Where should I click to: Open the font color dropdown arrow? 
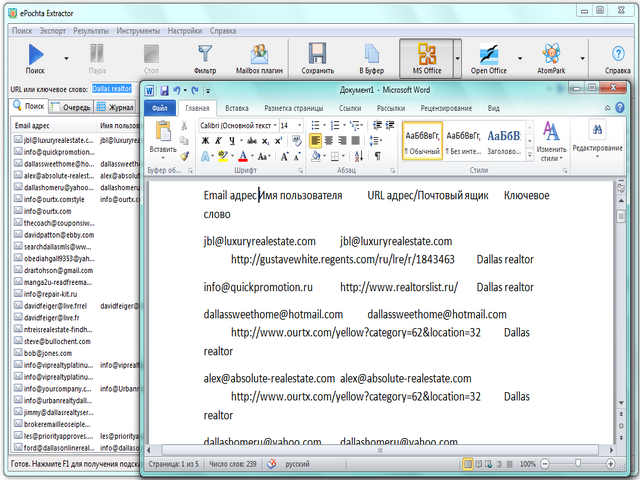pyautogui.click(x=252, y=156)
